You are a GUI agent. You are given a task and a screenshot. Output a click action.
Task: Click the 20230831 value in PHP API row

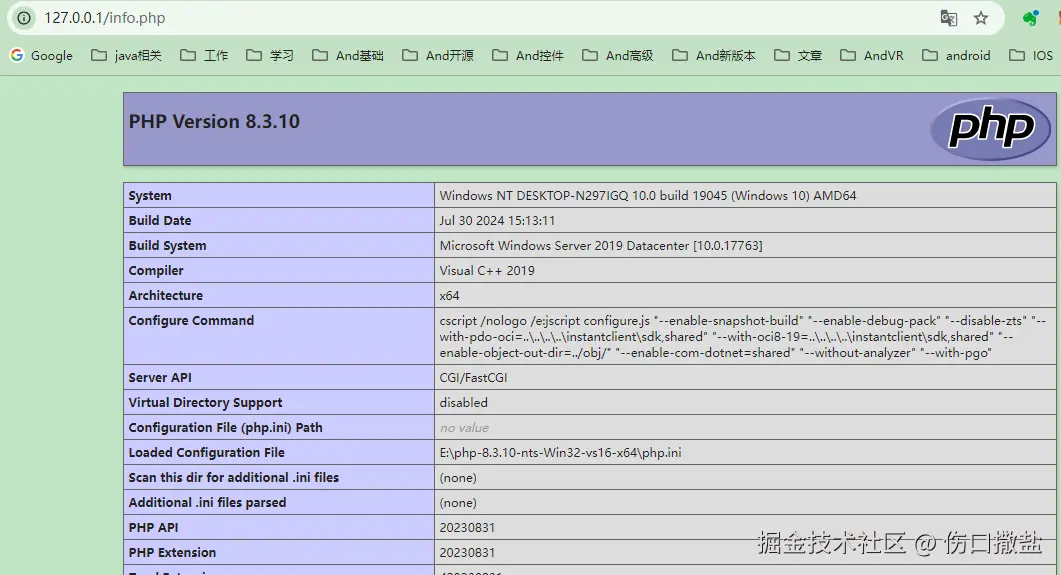(x=467, y=528)
